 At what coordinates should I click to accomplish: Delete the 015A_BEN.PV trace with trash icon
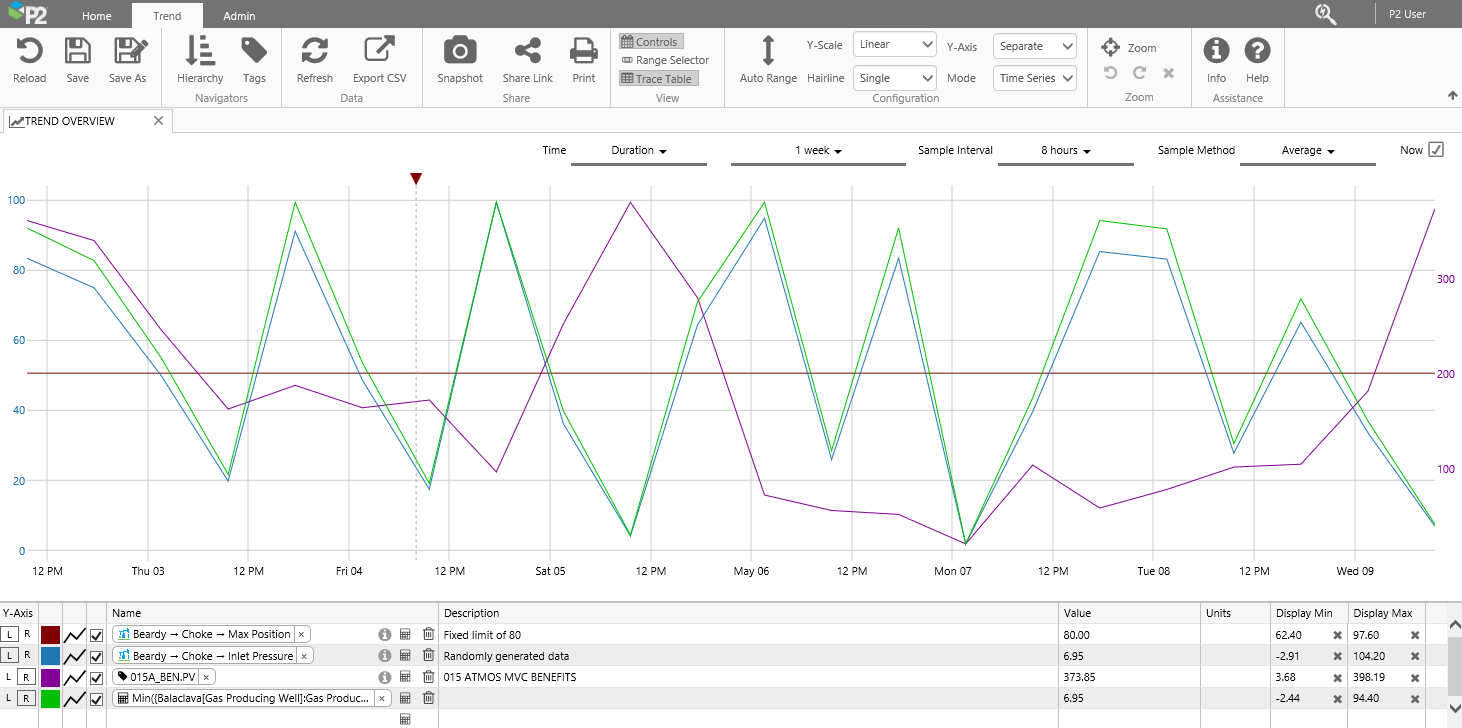click(428, 677)
